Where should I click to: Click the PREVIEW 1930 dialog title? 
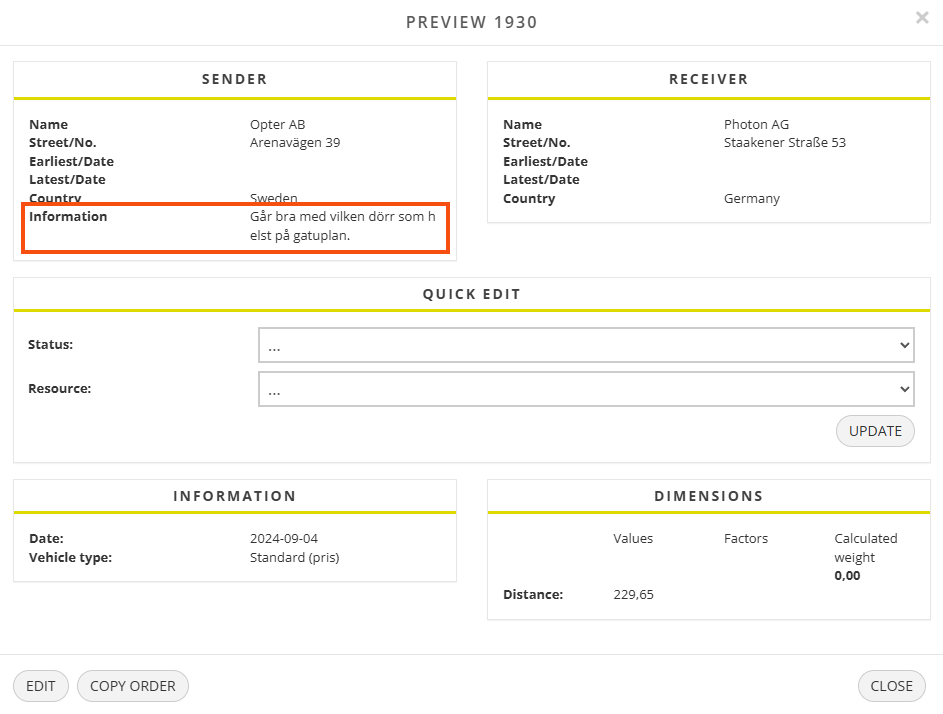click(x=471, y=22)
